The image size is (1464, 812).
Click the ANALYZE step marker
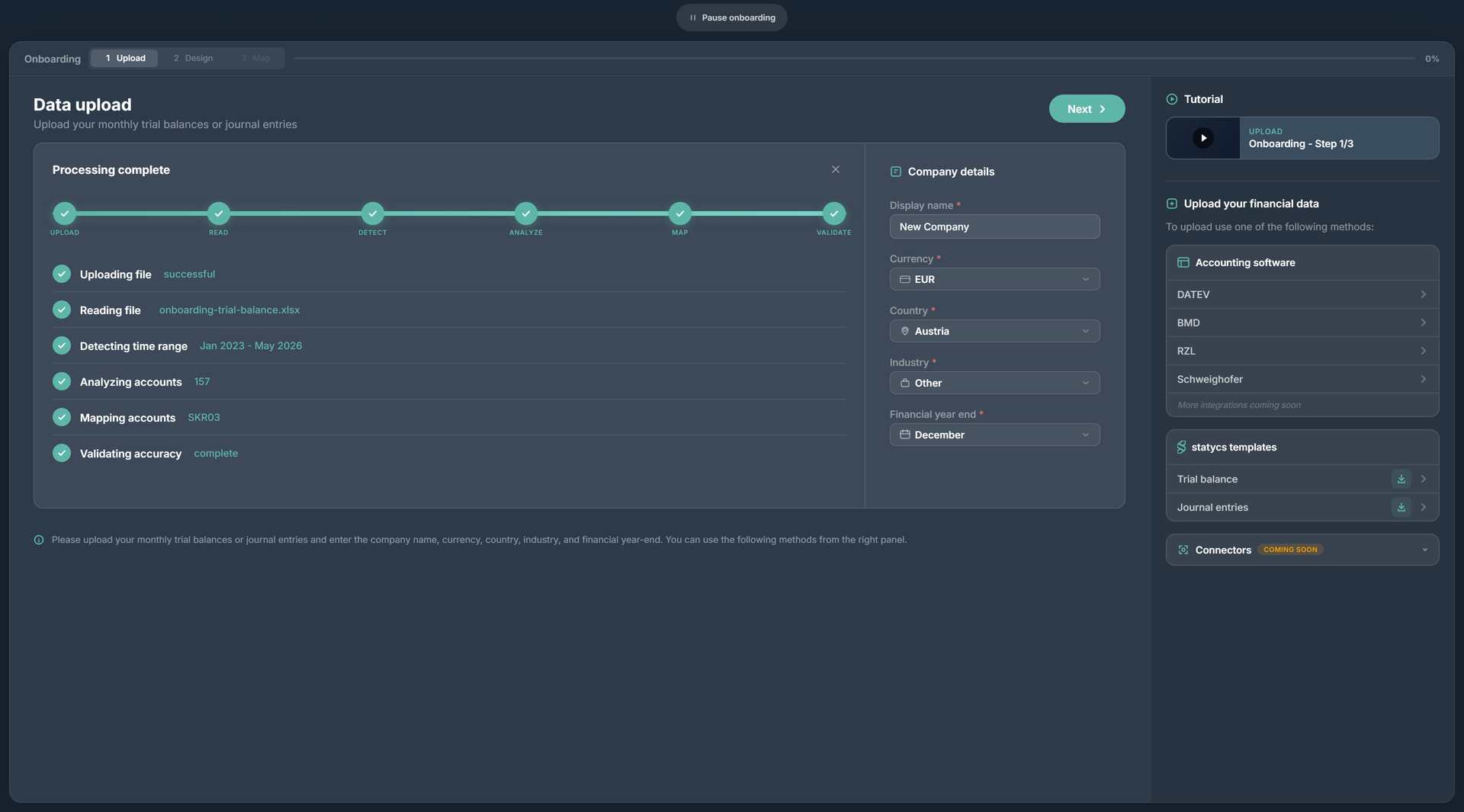(x=525, y=213)
